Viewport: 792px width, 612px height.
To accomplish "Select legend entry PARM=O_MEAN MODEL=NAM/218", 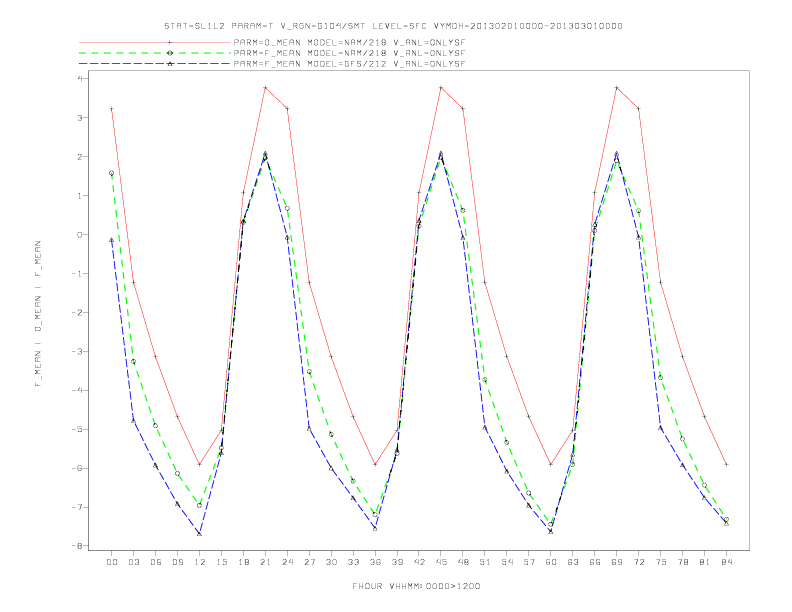I will coord(349,42).
